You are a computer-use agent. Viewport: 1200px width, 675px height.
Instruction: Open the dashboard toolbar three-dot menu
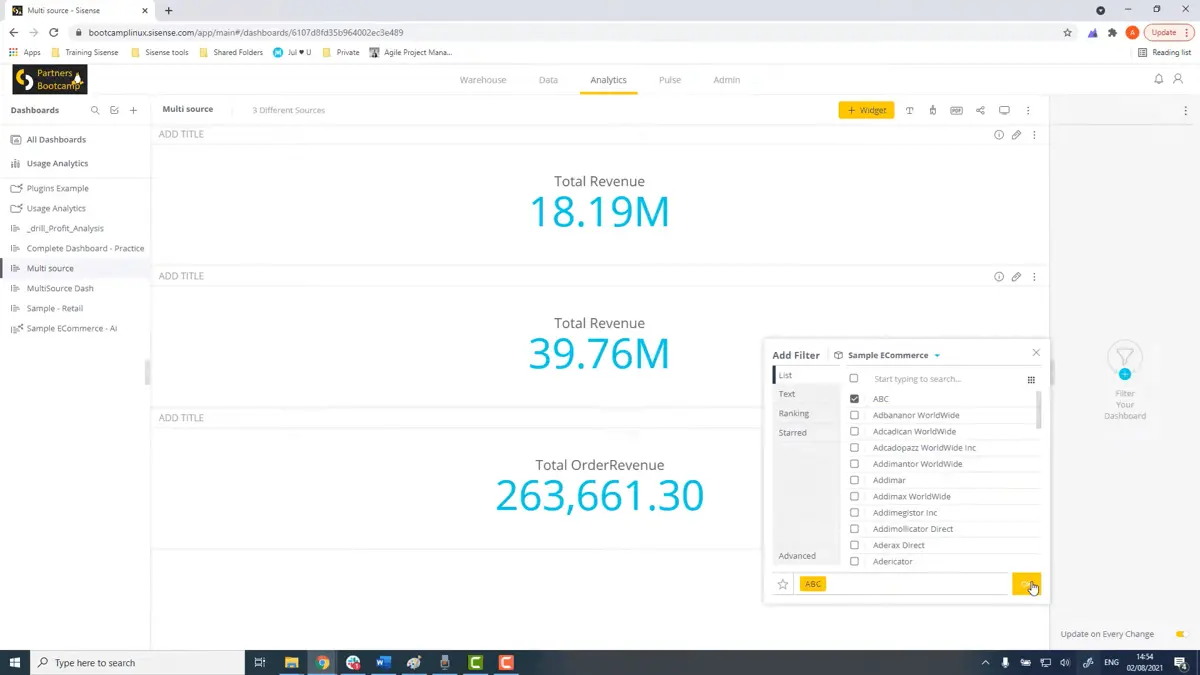point(1028,110)
